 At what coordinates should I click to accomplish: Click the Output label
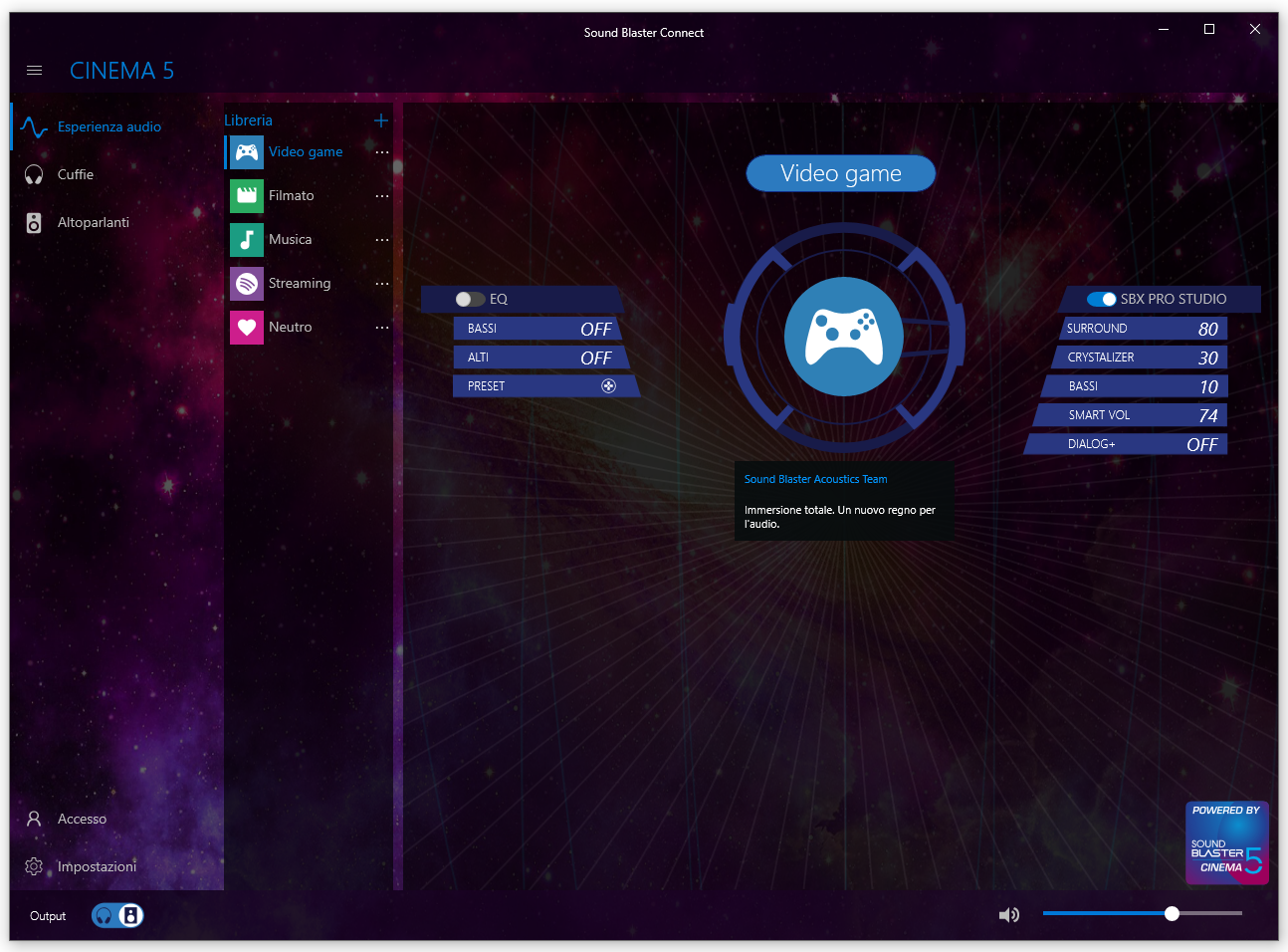point(48,916)
